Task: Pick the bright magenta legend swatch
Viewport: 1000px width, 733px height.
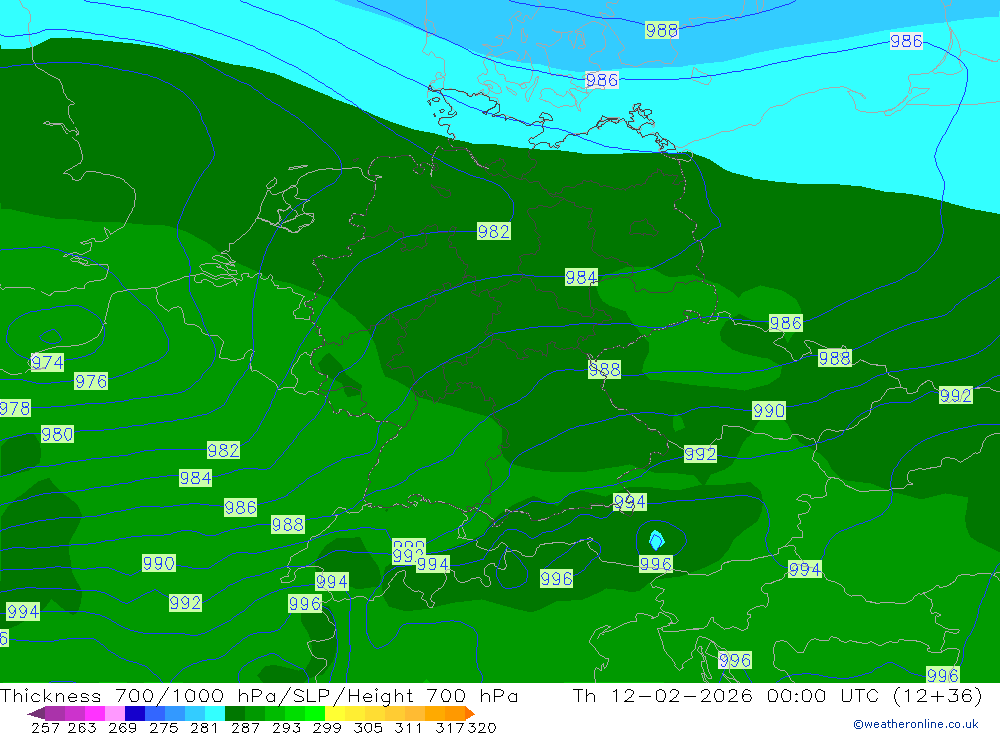Action: point(95,713)
